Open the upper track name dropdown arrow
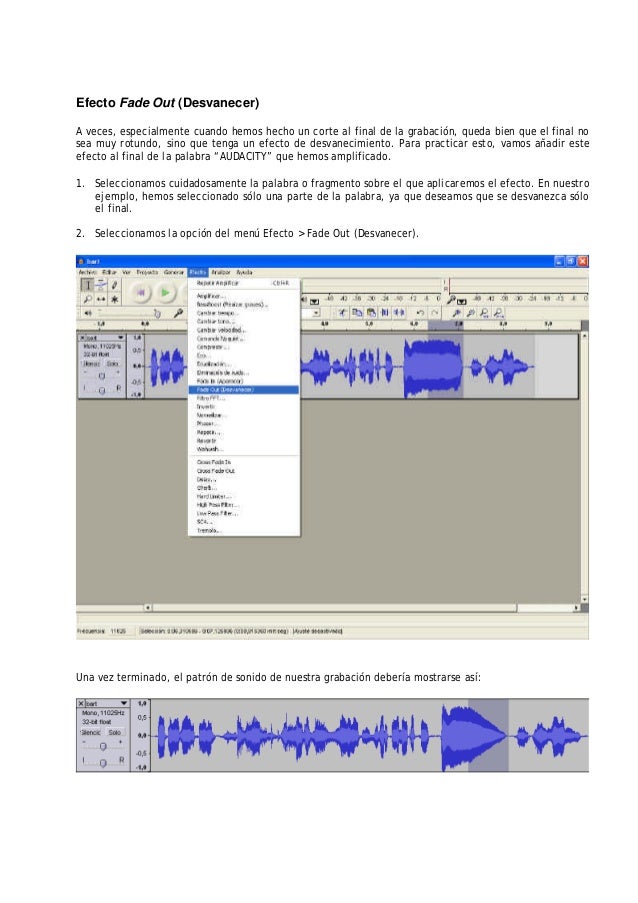Viewport: 638px width, 903px height. pos(120,337)
